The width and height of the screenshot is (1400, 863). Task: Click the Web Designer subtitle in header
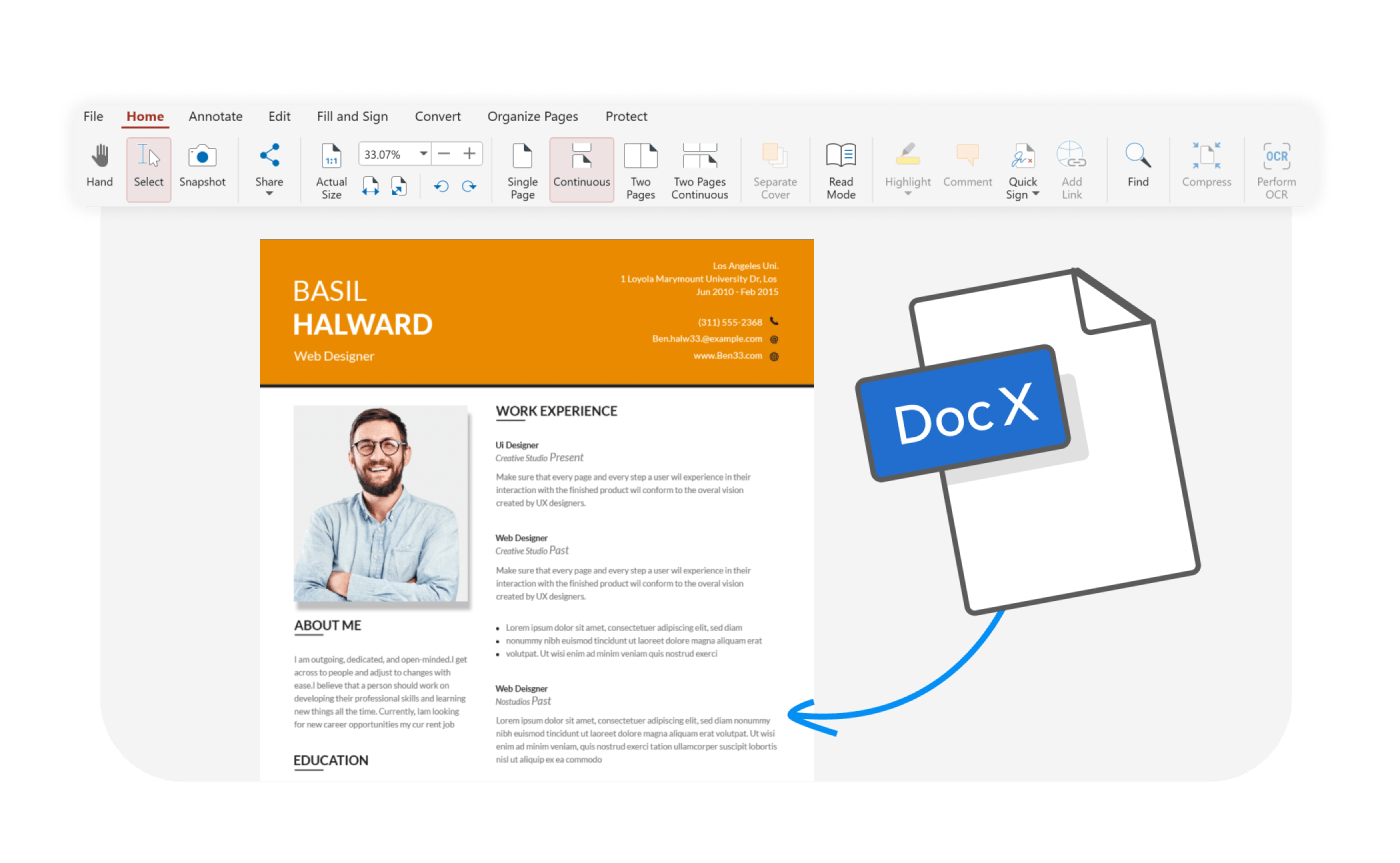pyautogui.click(x=334, y=356)
